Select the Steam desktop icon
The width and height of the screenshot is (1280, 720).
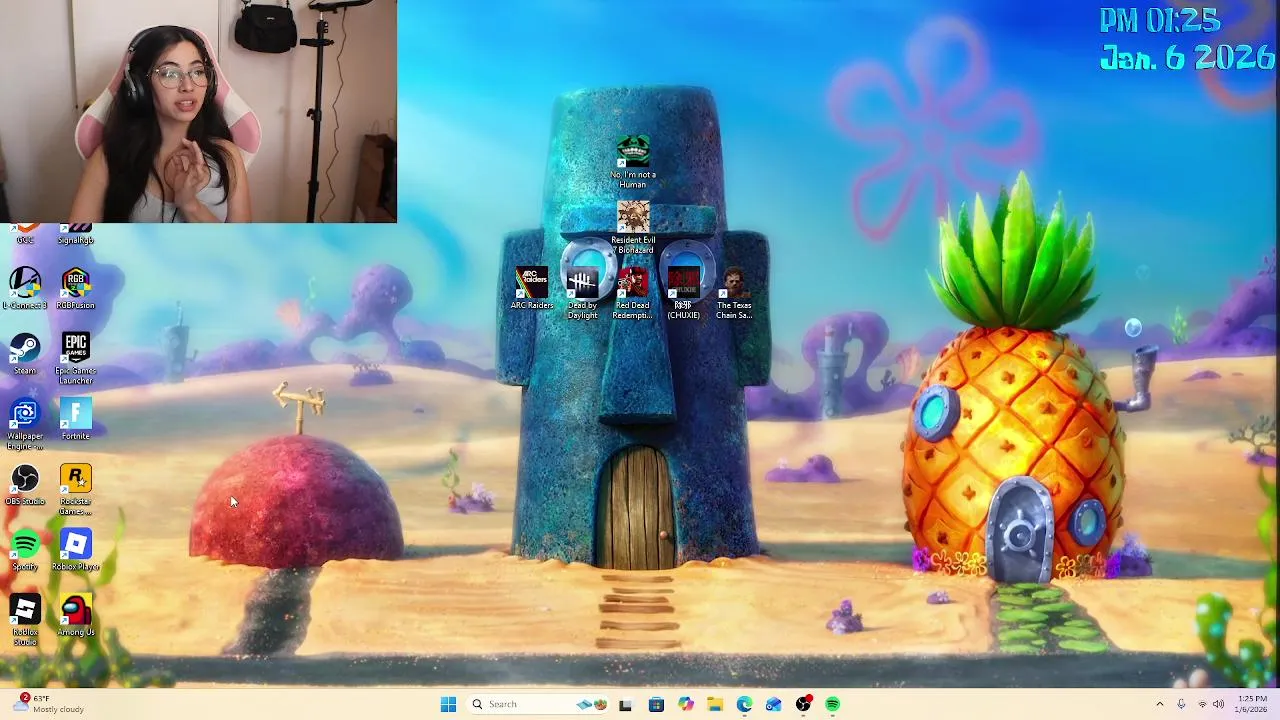click(x=25, y=354)
